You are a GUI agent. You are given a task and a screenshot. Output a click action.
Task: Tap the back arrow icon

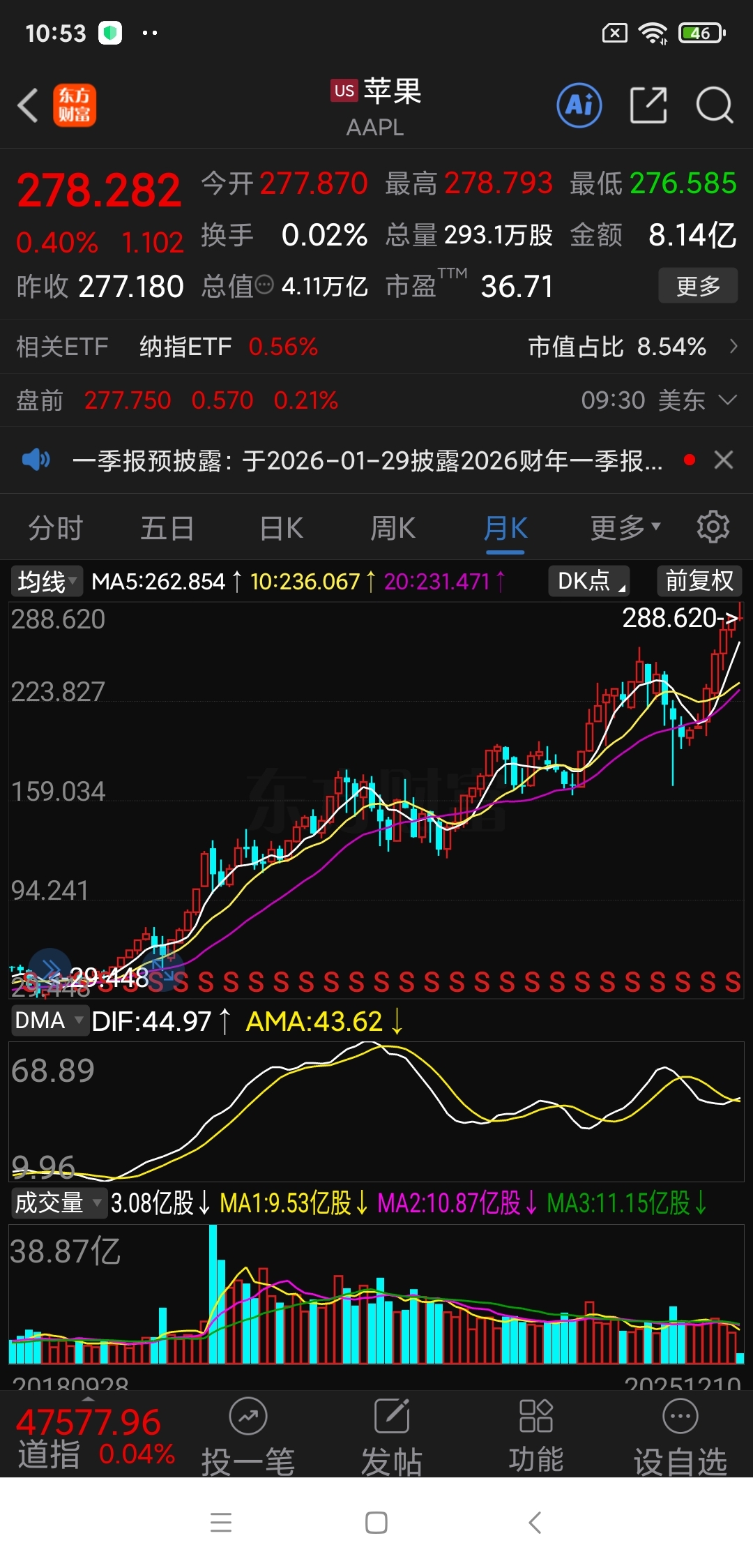(x=28, y=106)
